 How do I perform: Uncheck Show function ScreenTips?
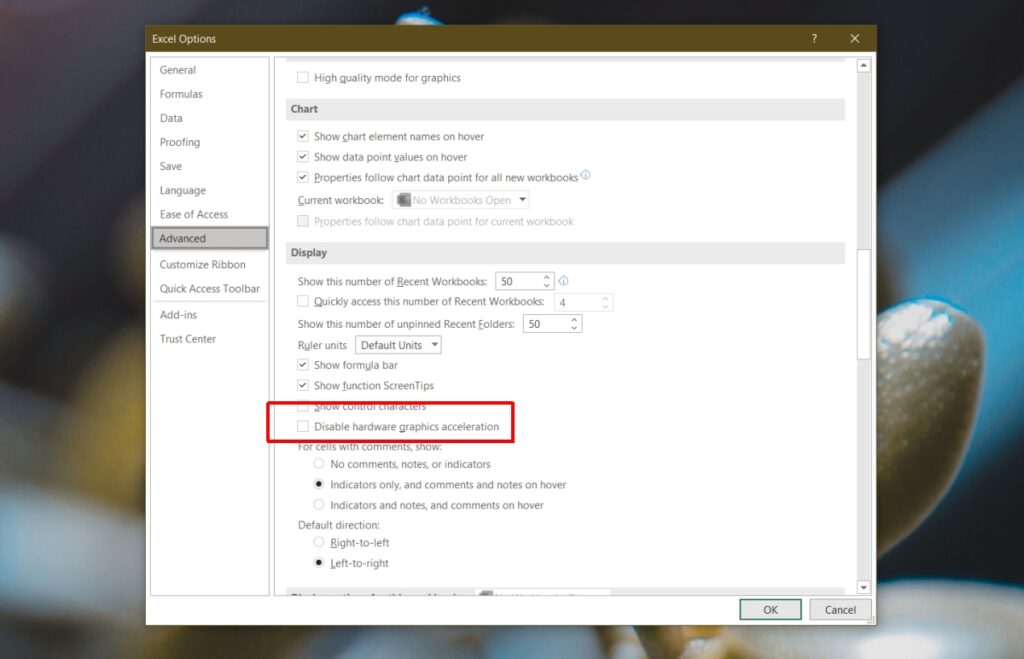(x=302, y=385)
